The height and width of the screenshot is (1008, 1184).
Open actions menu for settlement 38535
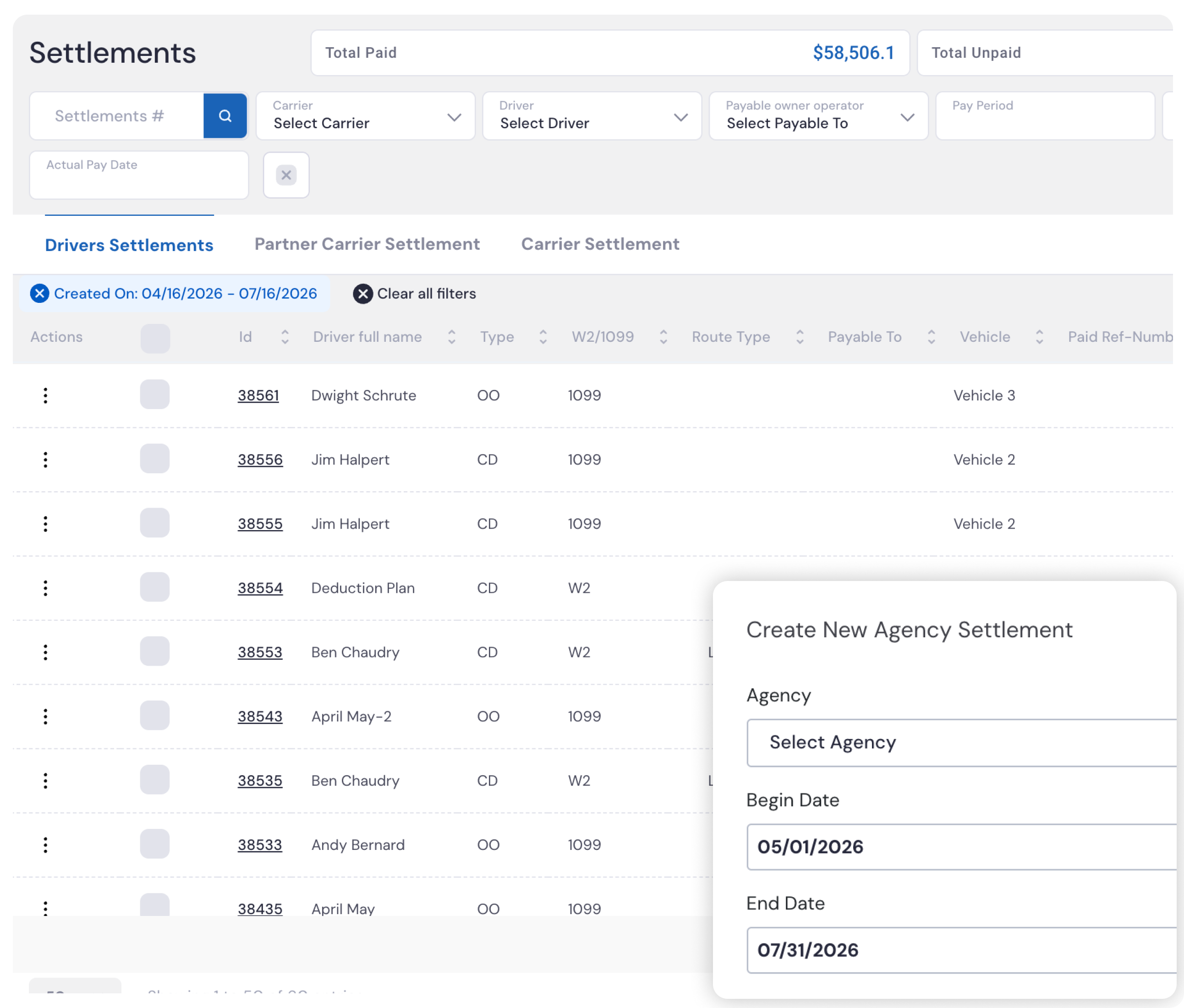pos(46,781)
